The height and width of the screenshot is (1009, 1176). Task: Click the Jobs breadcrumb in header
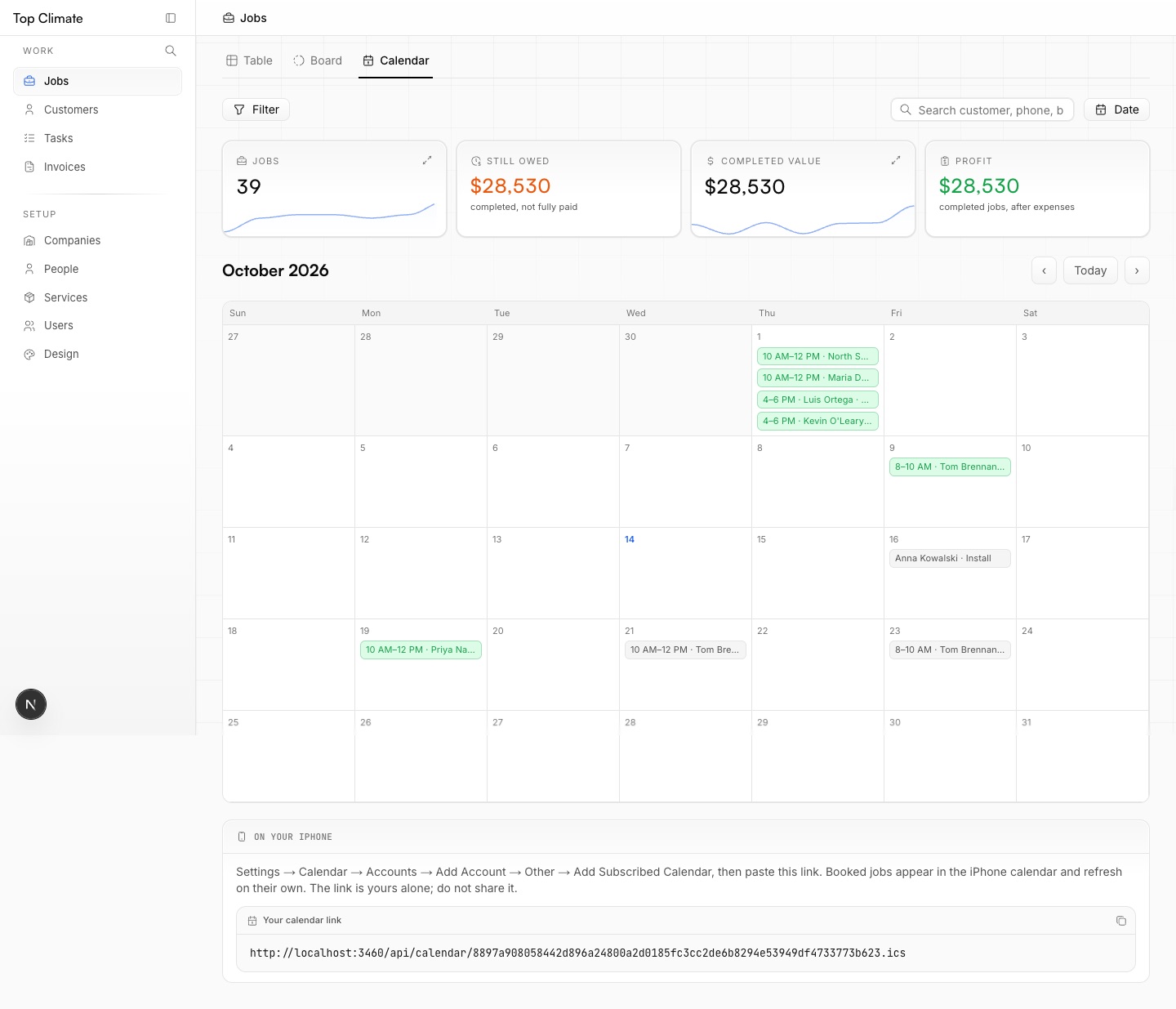245,18
